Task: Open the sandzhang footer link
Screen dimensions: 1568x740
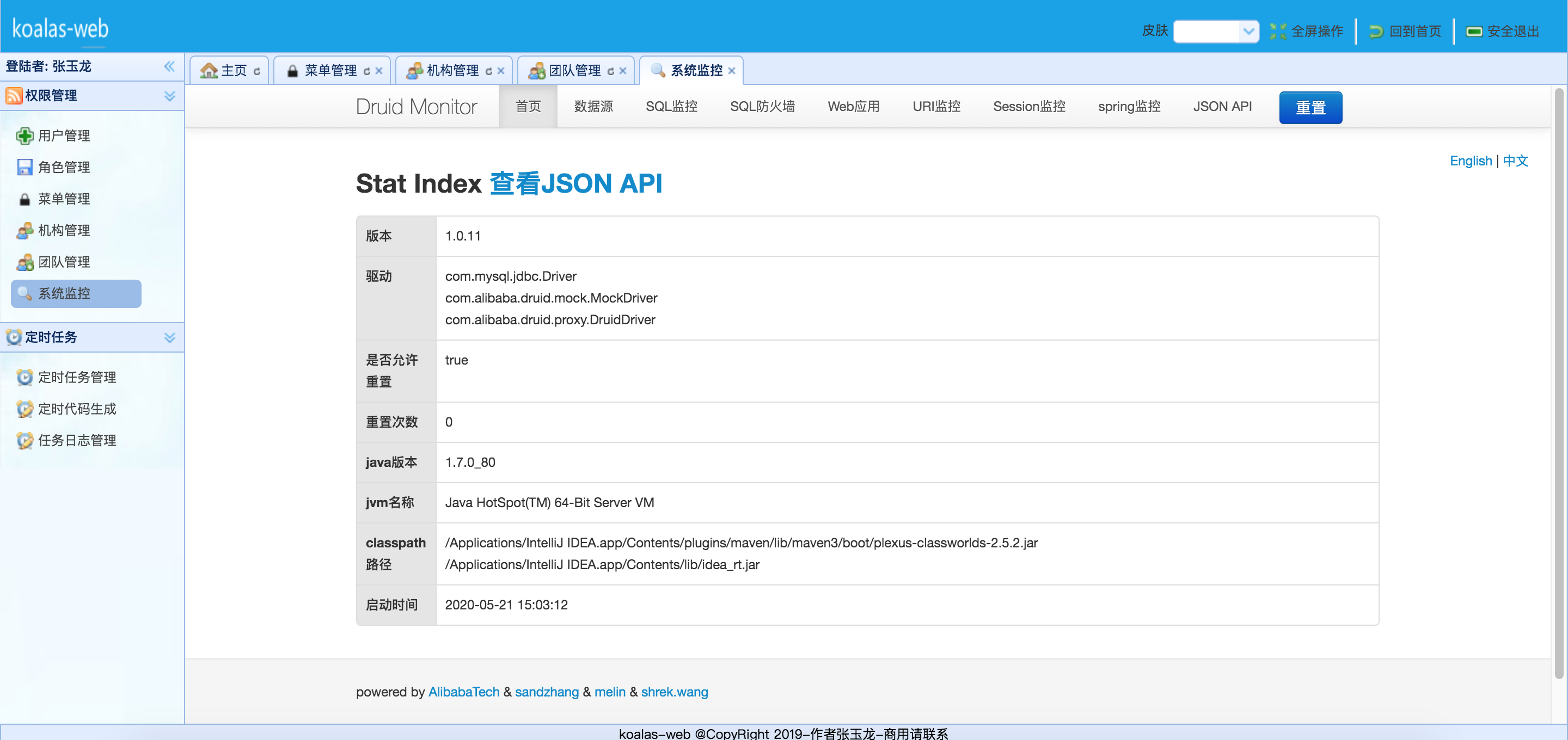Action: [x=547, y=692]
